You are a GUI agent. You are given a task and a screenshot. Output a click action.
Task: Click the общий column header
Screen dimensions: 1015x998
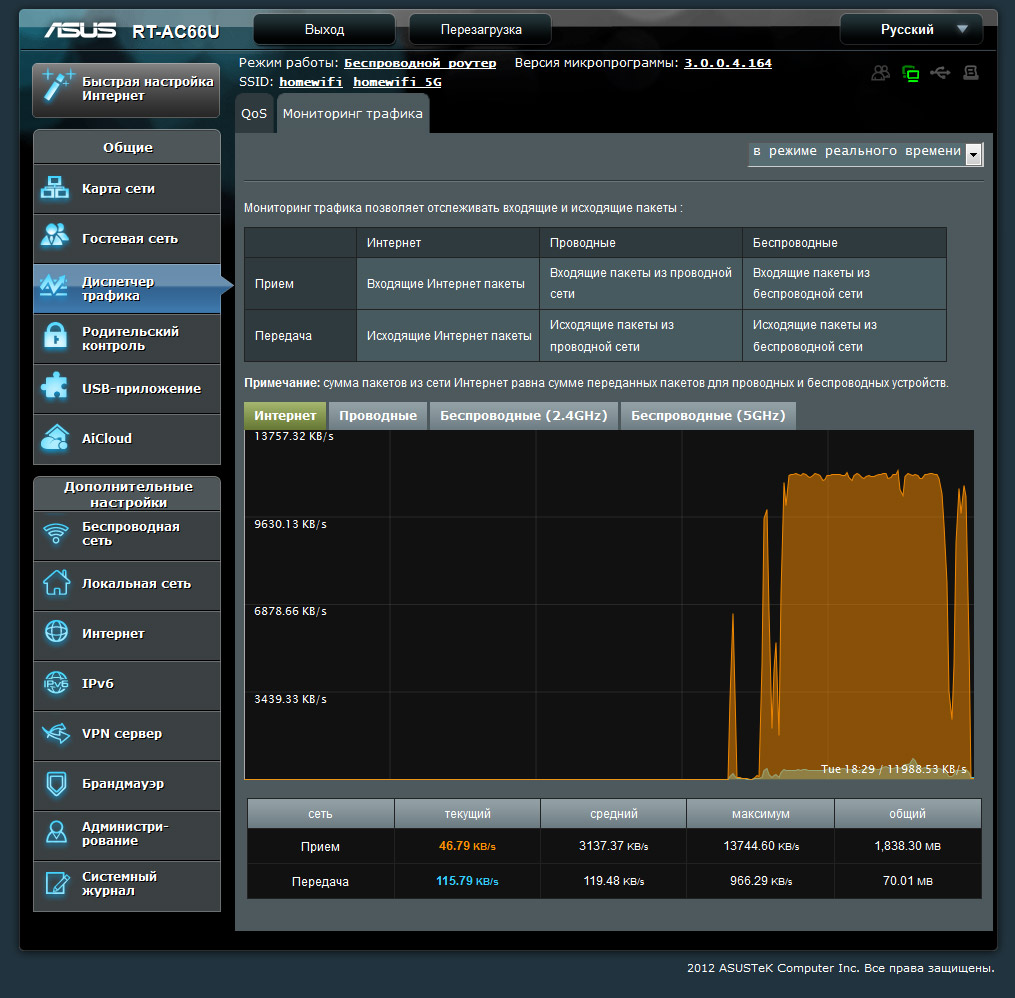click(908, 814)
